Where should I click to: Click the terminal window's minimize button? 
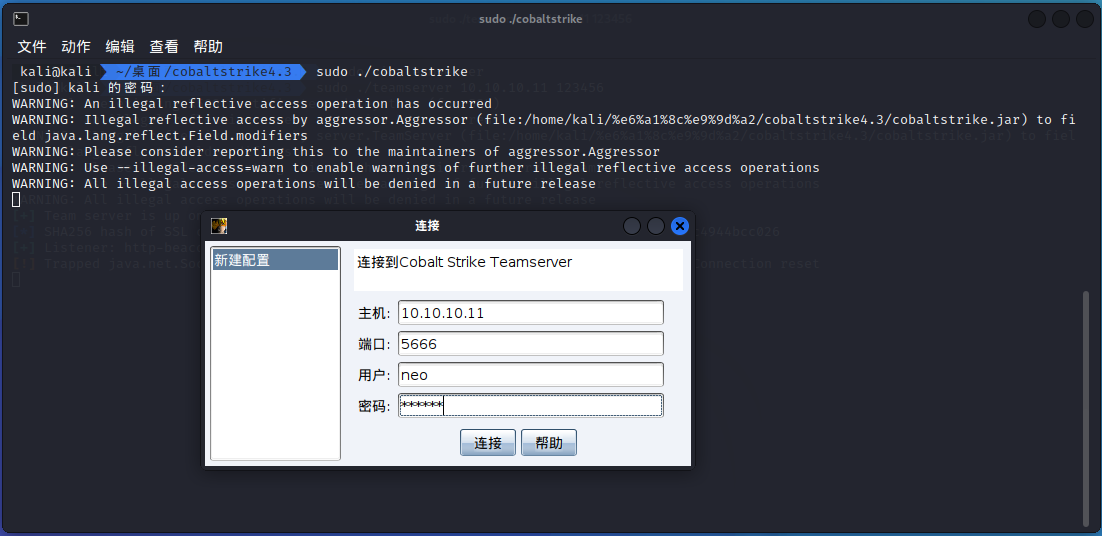1037,19
